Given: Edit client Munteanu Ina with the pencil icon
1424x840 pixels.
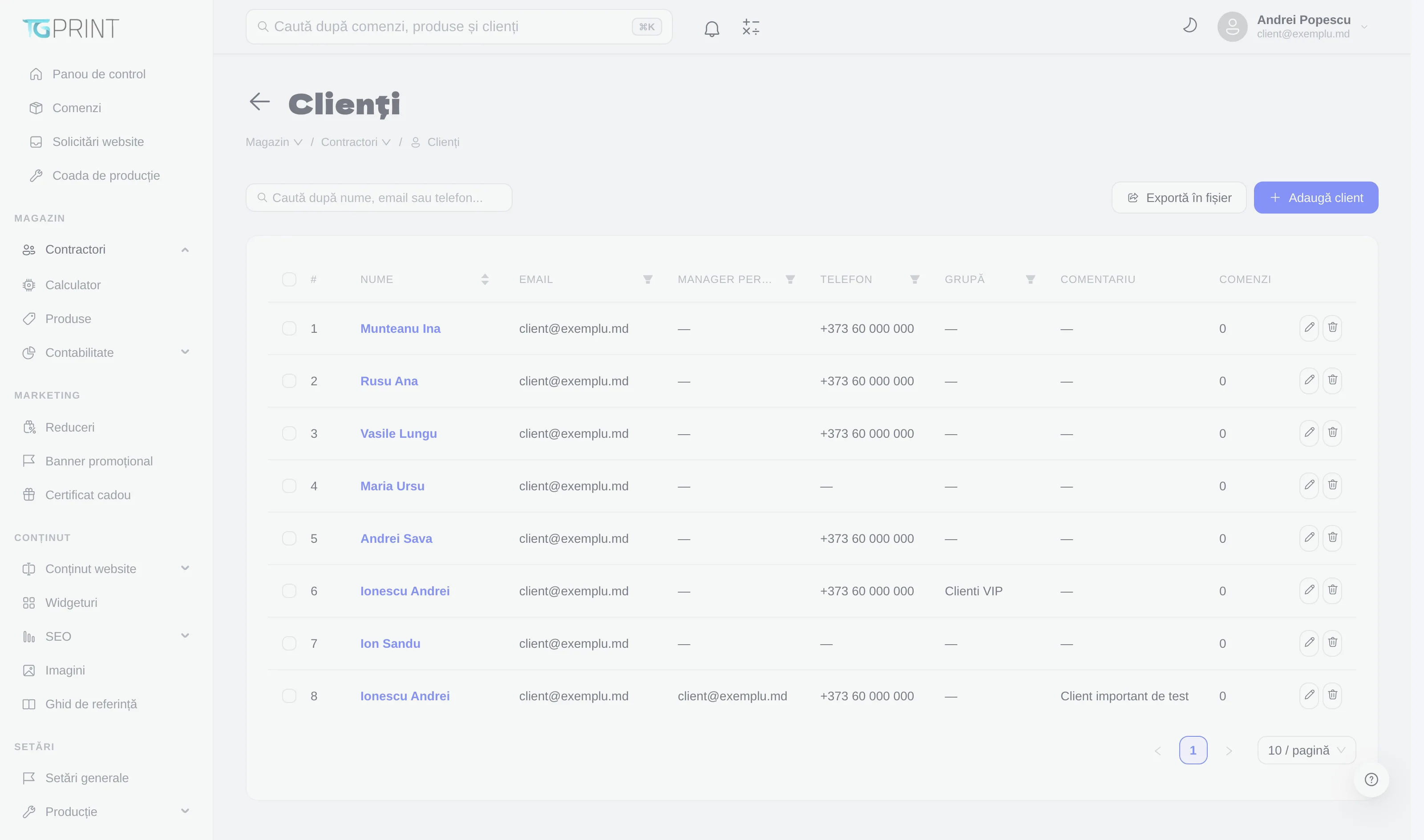Looking at the screenshot, I should (1309, 328).
